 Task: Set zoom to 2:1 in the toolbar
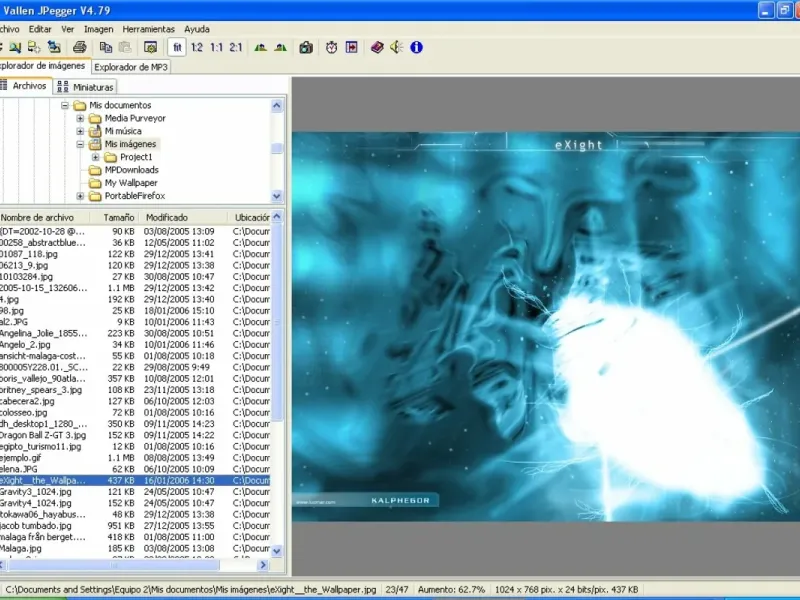[235, 47]
